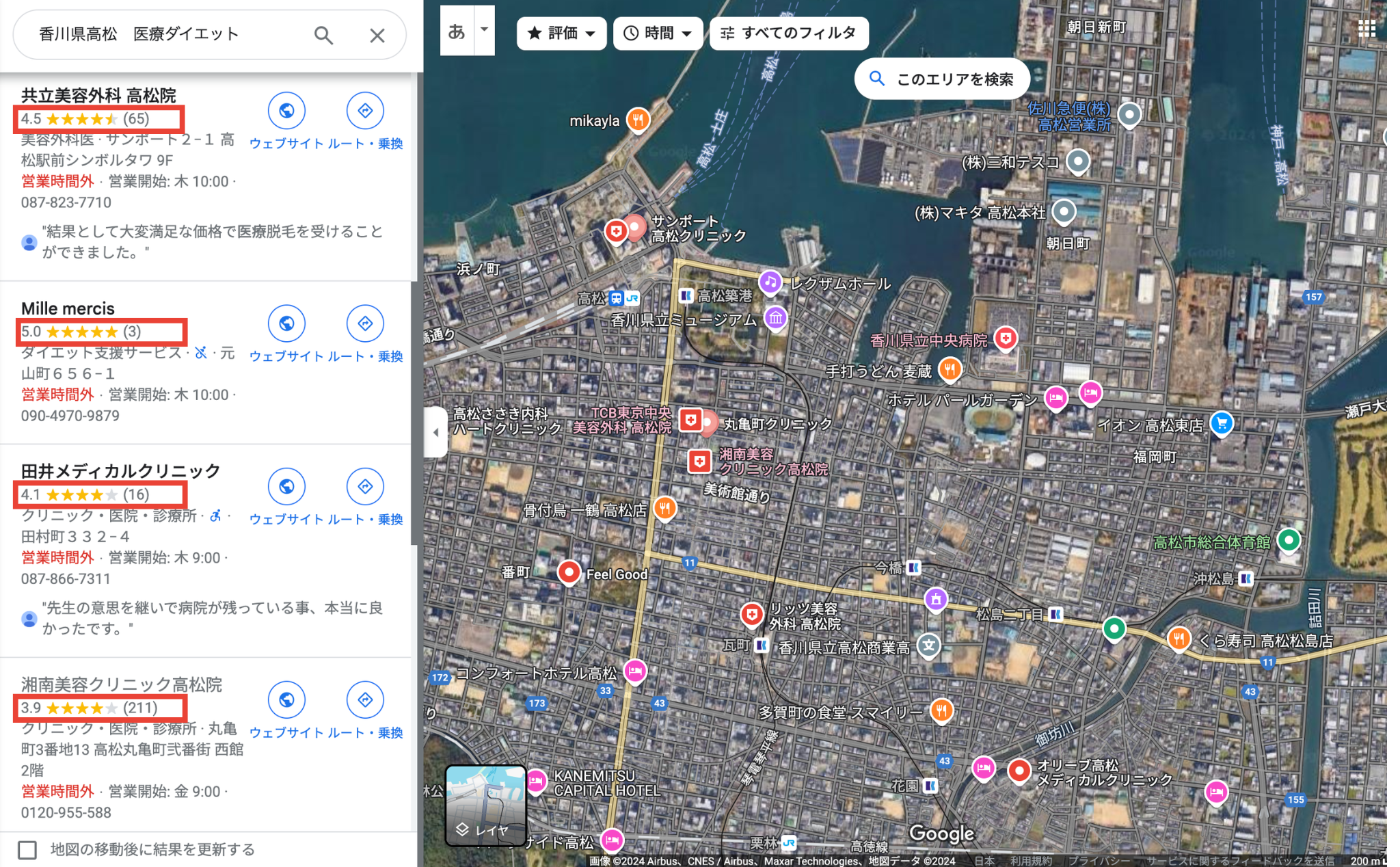This screenshot has width=1400, height=867.
Task: Click the (株)マキタ 高松本社 location pin
Action: tap(1063, 212)
